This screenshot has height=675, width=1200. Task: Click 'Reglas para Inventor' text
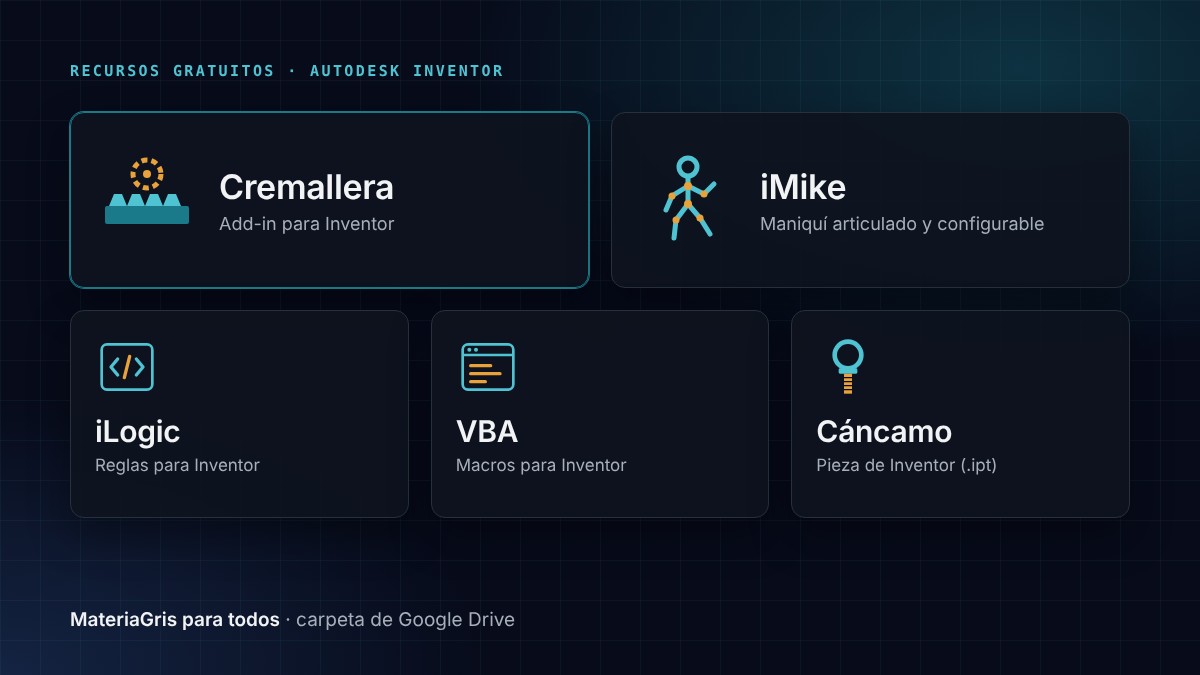pos(177,465)
